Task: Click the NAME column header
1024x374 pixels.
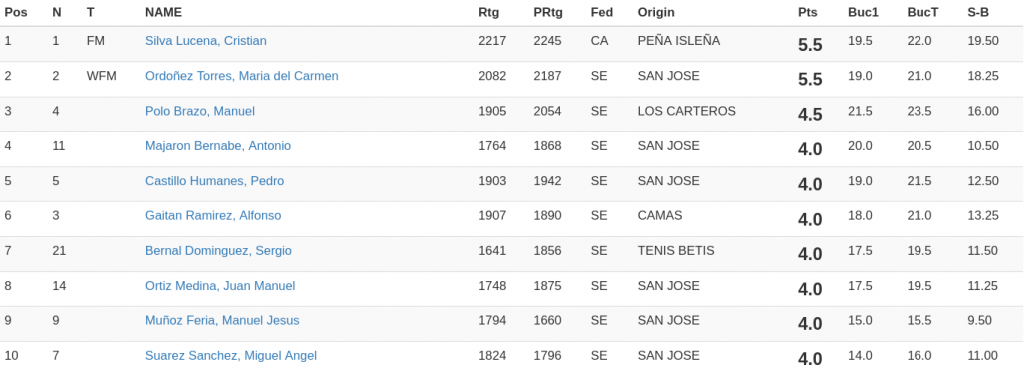Action: click(163, 12)
